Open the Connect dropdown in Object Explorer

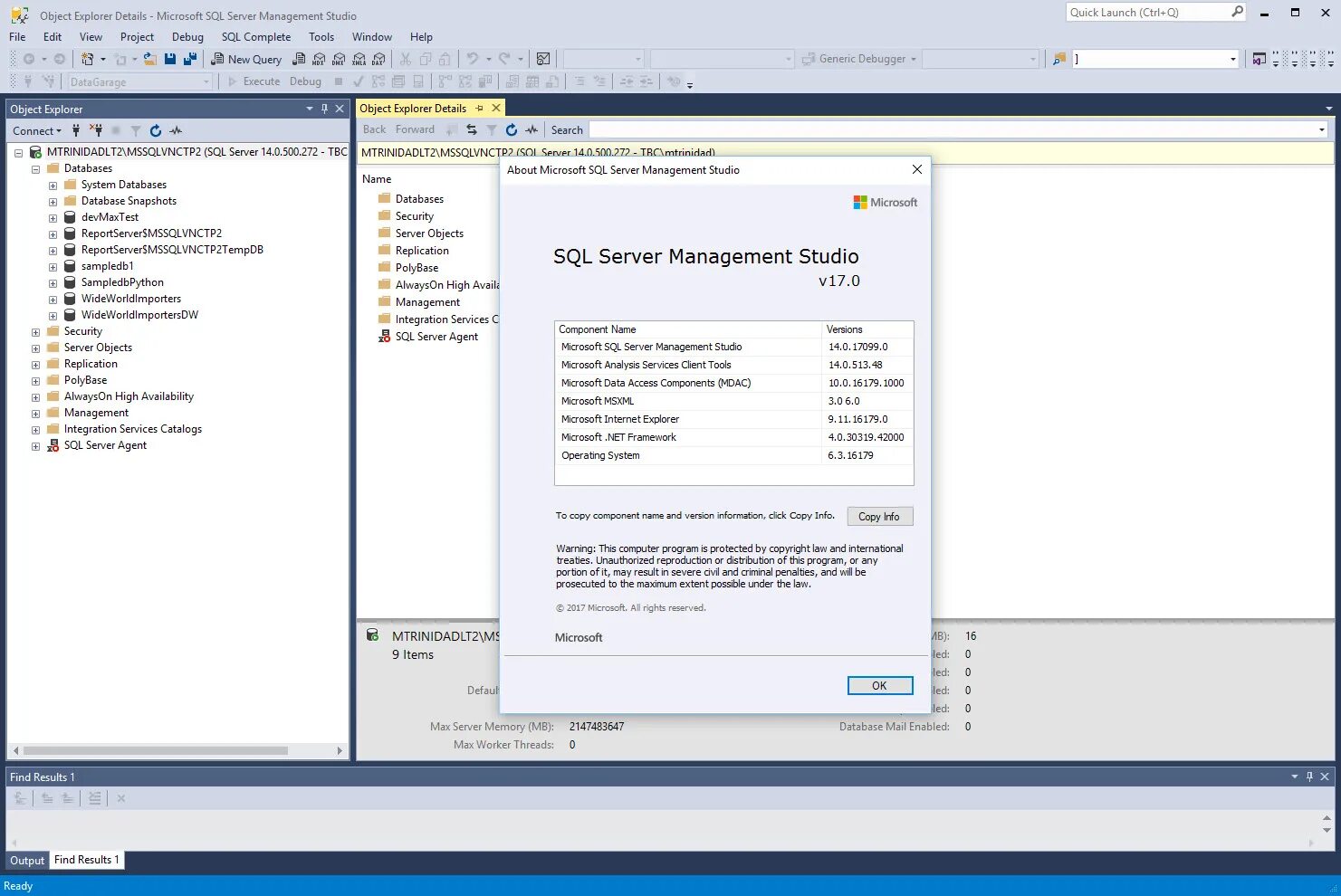pos(37,130)
